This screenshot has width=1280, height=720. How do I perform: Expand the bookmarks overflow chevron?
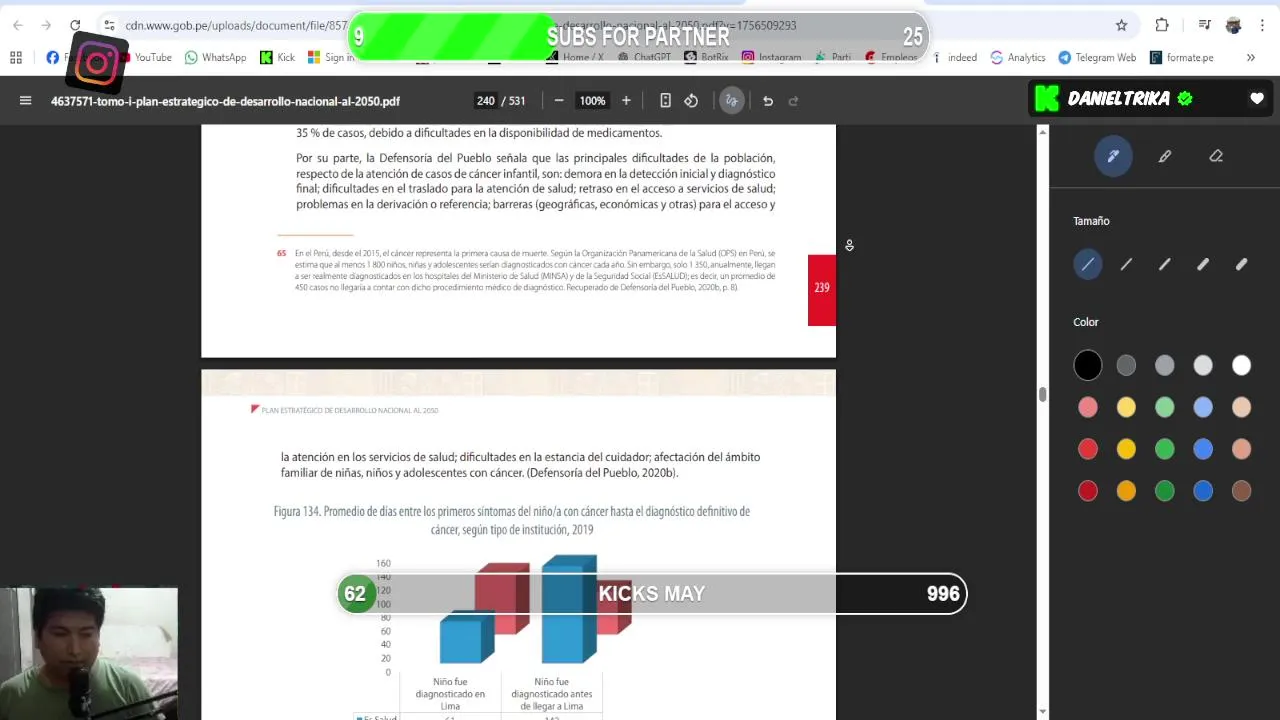click(x=1250, y=58)
